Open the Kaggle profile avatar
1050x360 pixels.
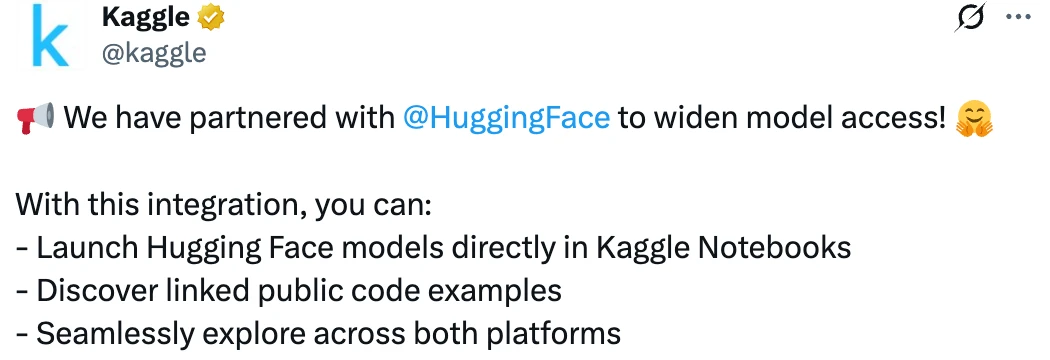click(50, 35)
